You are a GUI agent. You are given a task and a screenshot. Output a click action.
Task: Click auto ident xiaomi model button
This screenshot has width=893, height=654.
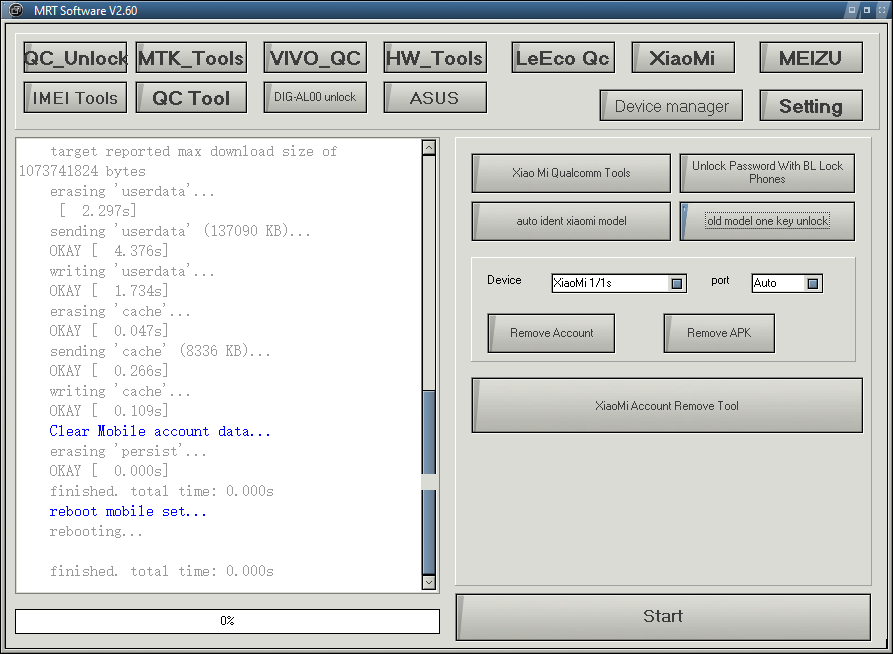[x=571, y=221]
